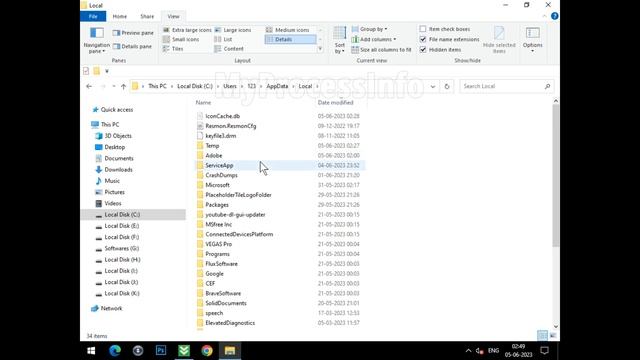Customize Quick Access Toolbar dropdown
Image resolution: width=640 pixels, height=360 pixels.
pos(107,71)
